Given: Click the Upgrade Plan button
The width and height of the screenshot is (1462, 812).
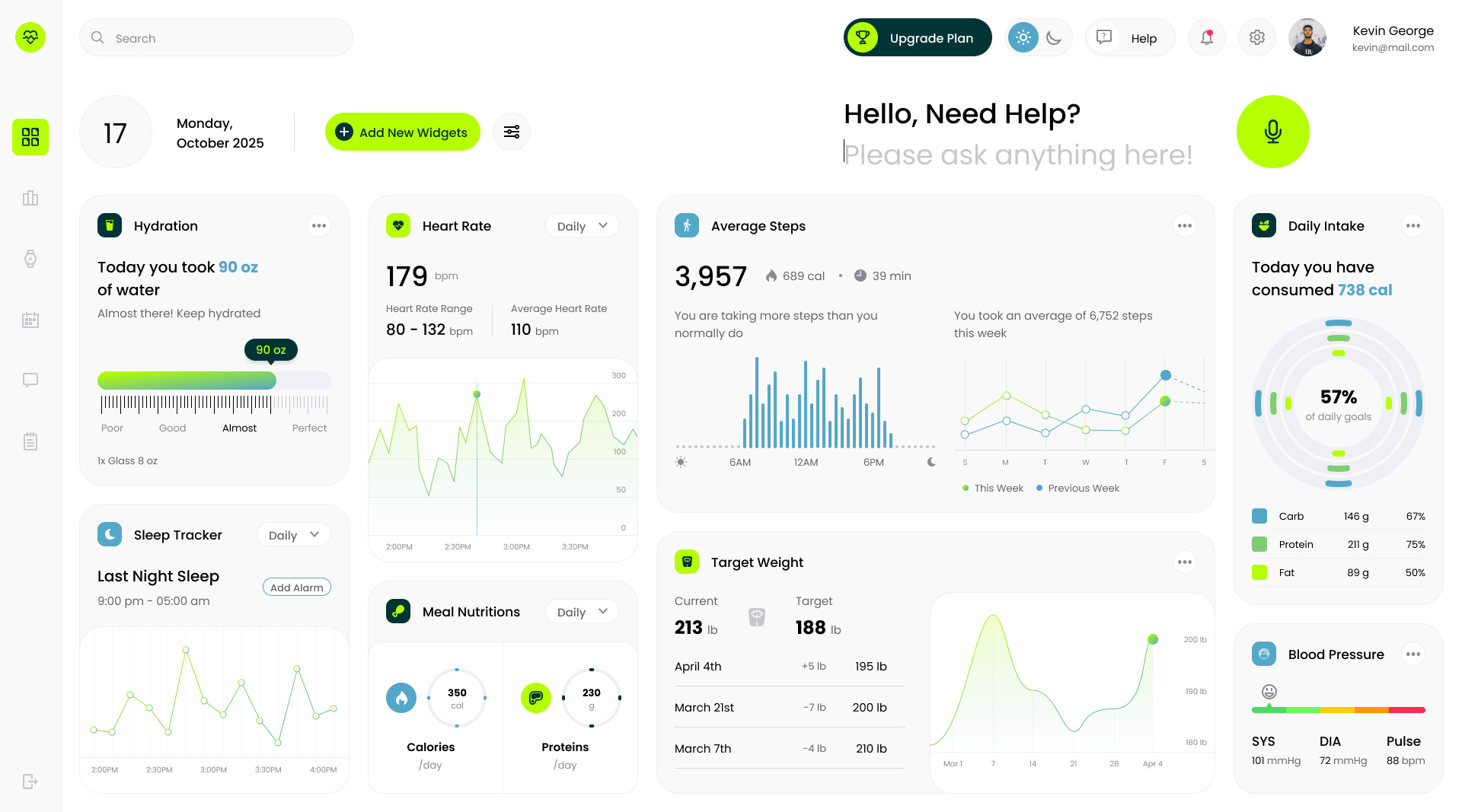Looking at the screenshot, I should (x=918, y=37).
